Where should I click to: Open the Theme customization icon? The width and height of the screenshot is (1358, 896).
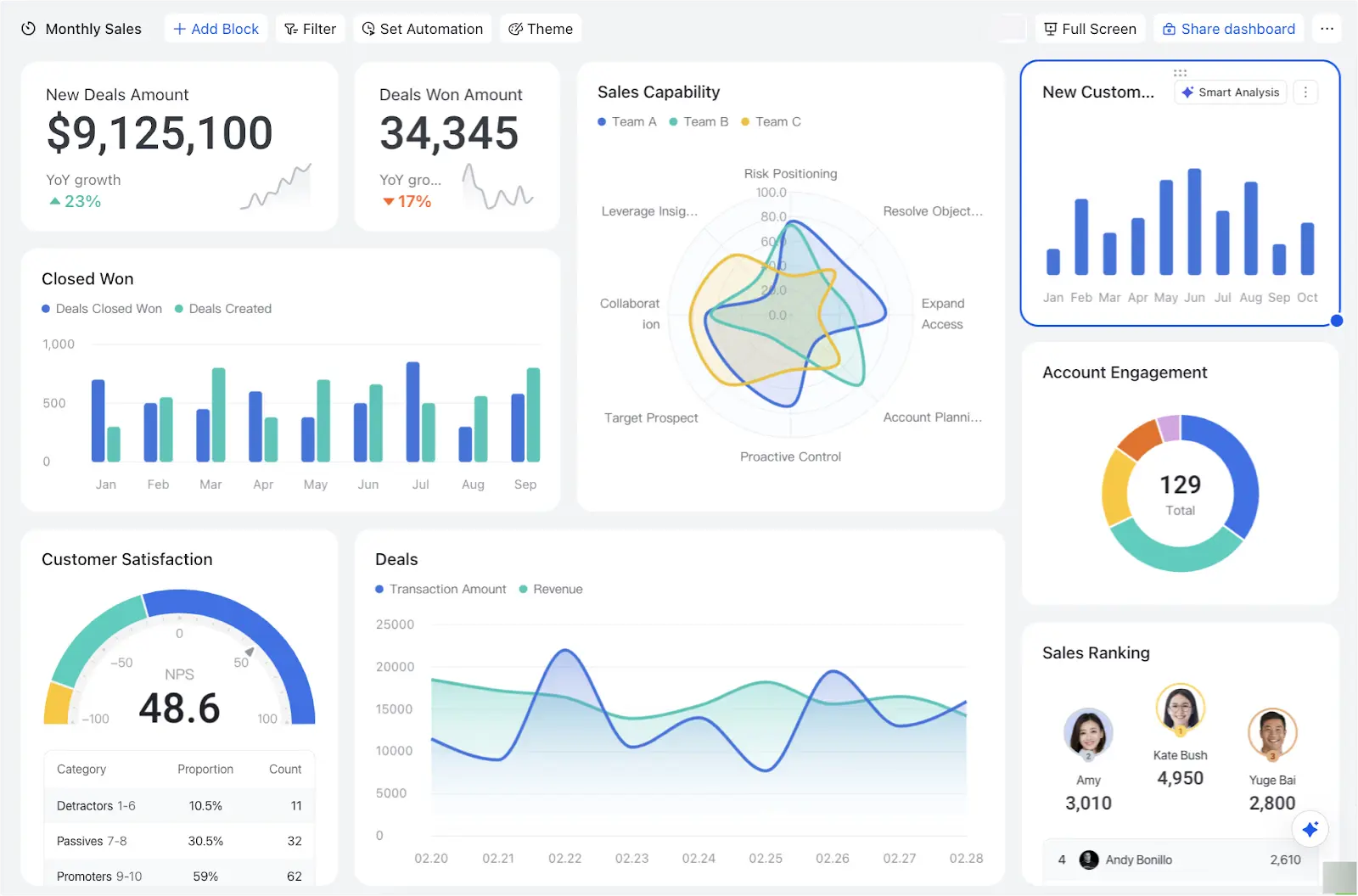click(514, 29)
